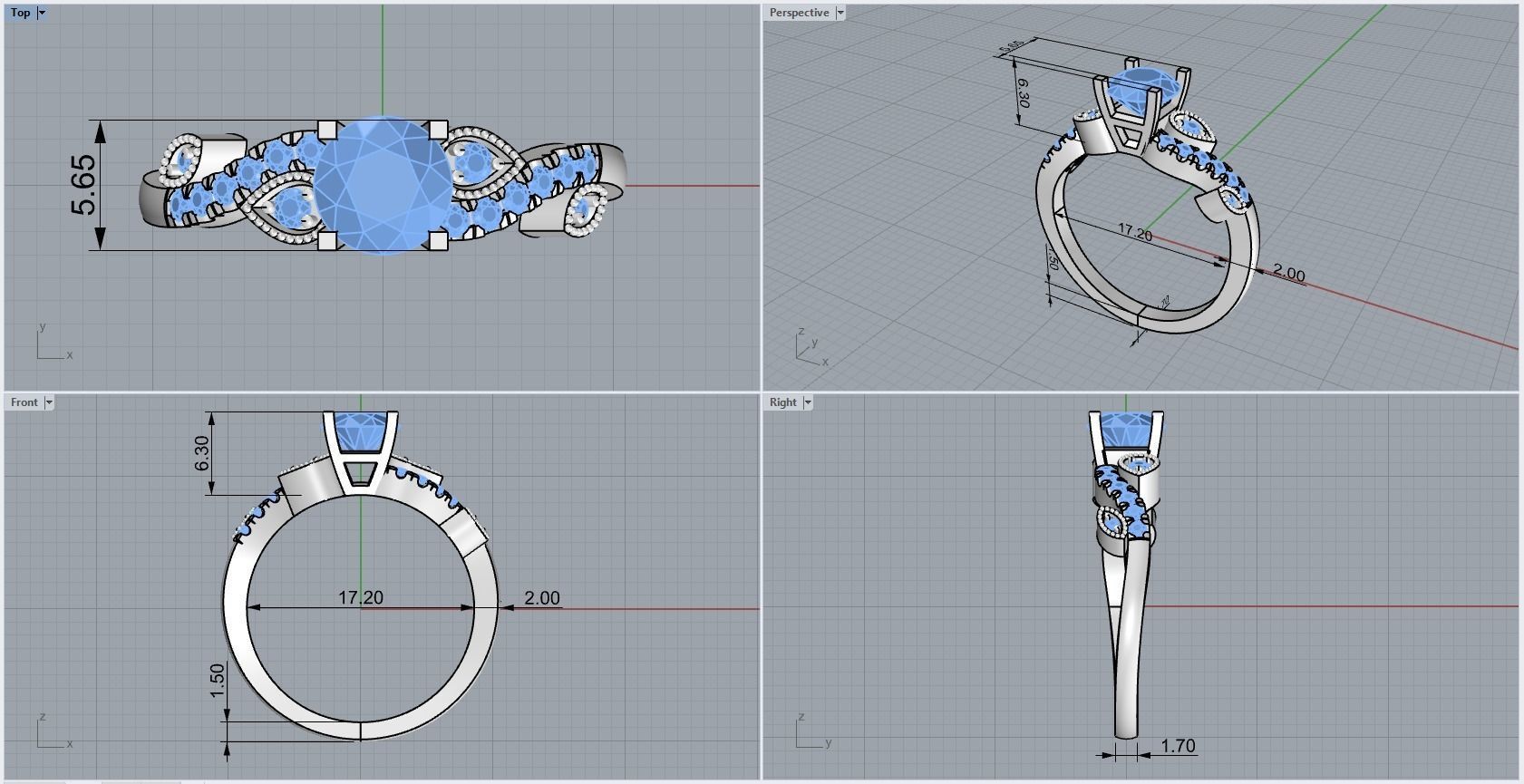Select the 2.00 dimension in Perspective view

[x=1288, y=274]
